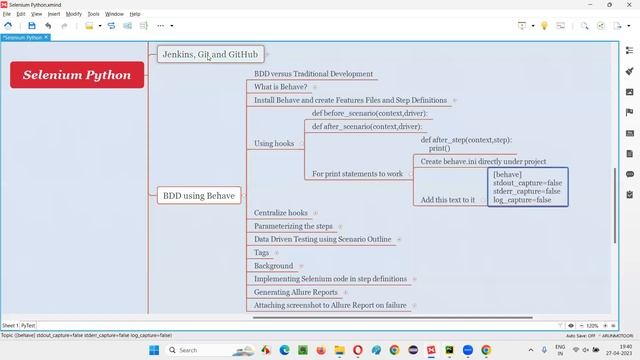Expand the Jenkins, Git and GitHub topic
The image size is (640, 360).
(x=267, y=54)
